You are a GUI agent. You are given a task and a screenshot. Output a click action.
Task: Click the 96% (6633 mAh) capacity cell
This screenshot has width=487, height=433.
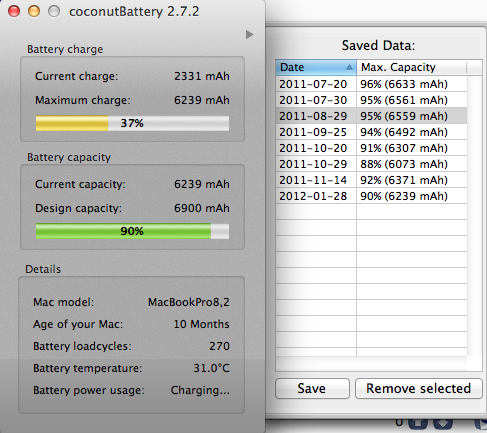[412, 84]
